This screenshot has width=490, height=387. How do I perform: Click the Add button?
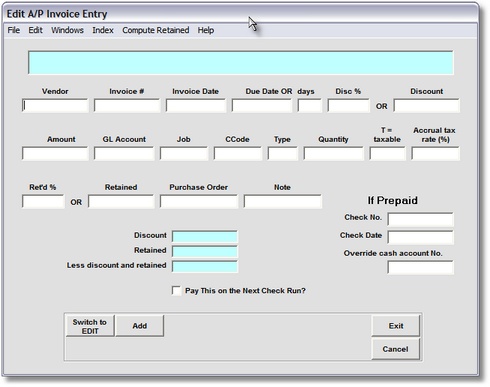pos(140,326)
